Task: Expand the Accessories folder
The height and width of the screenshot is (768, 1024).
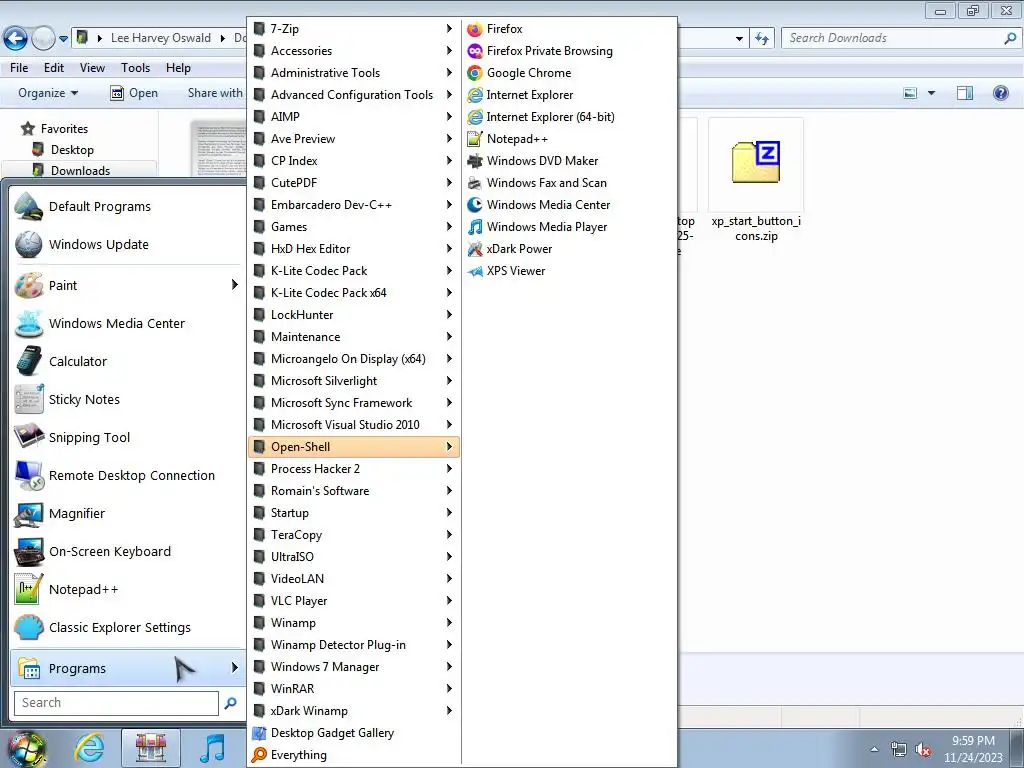Action: [354, 51]
